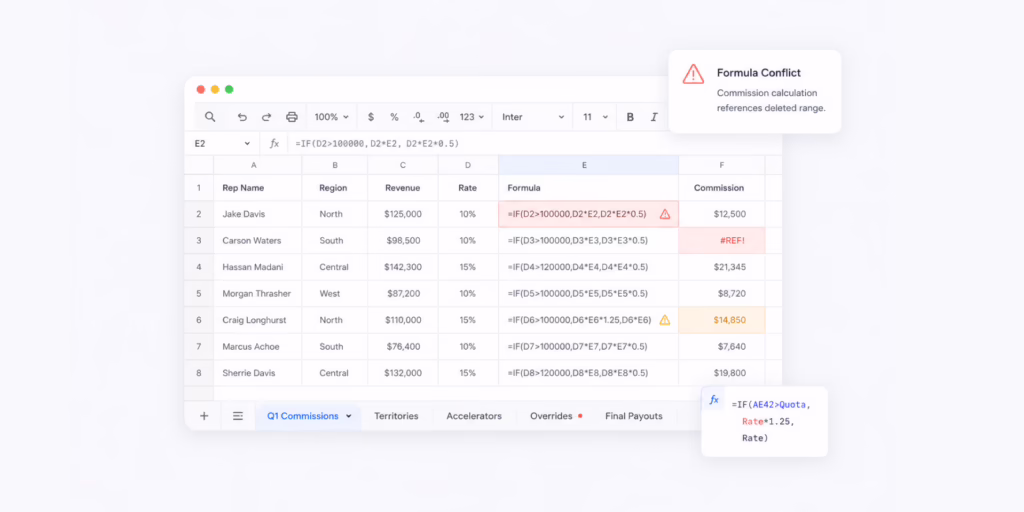Toggle bold formatting

tap(630, 117)
